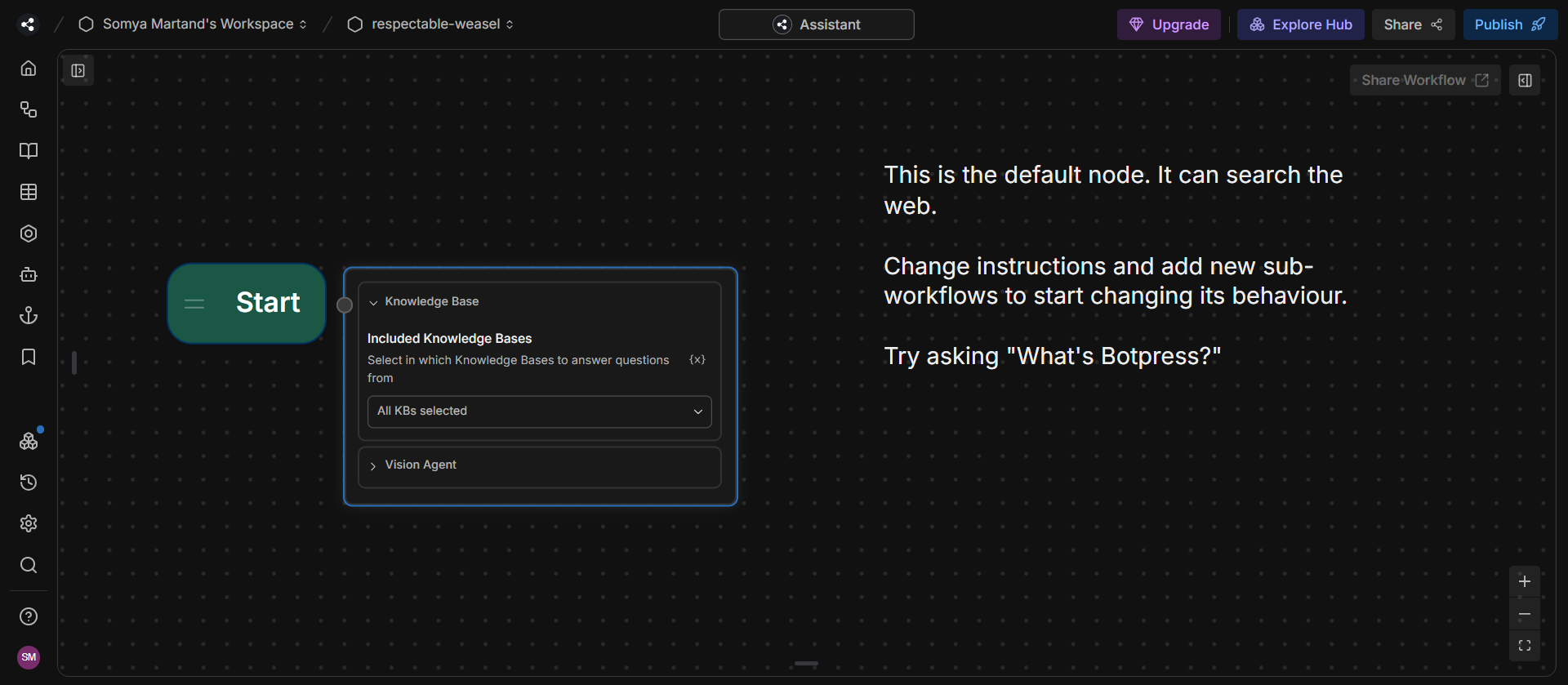Open the Home icon in sidebar
The width and height of the screenshot is (1568, 685).
pos(29,68)
